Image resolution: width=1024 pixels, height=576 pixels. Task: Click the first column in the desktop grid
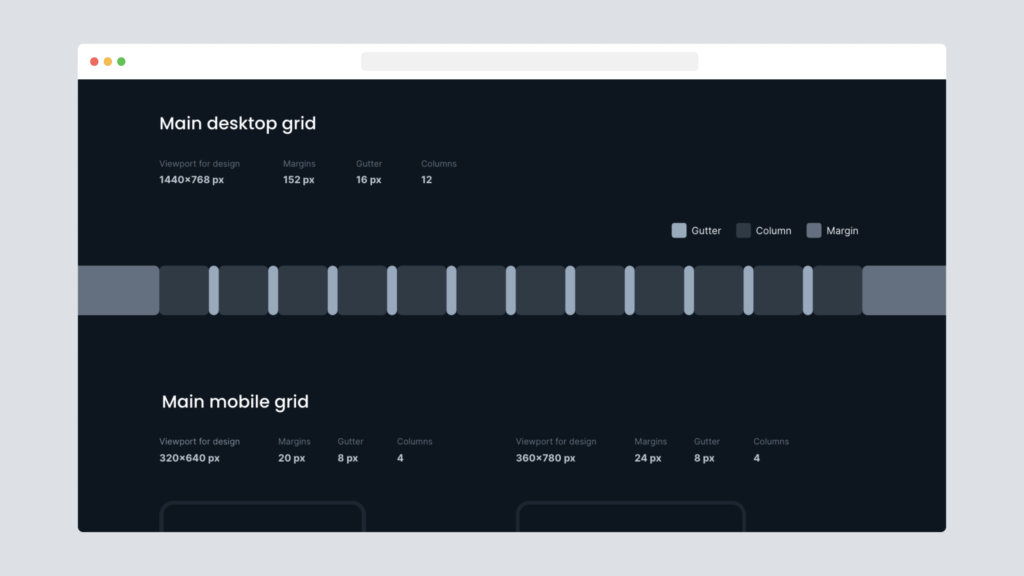point(184,290)
